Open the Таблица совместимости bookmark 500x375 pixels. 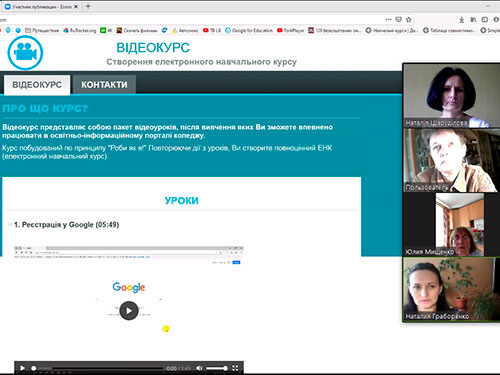coord(449,30)
